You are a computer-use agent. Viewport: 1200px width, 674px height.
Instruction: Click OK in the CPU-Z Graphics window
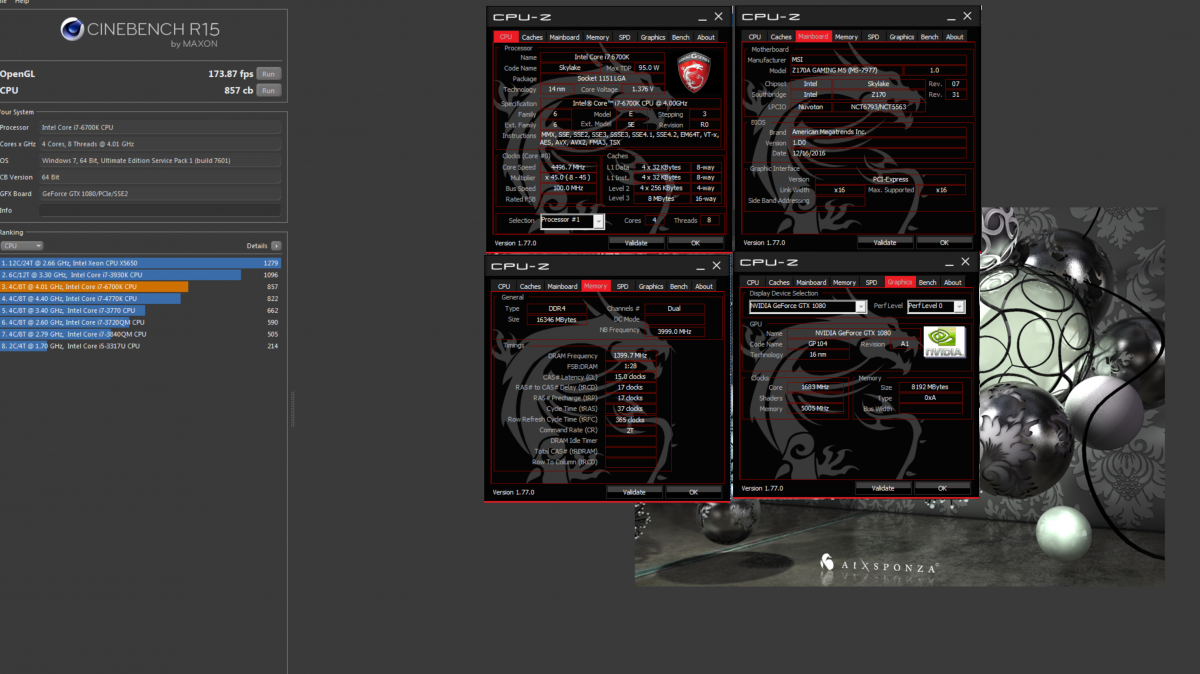tap(942, 488)
